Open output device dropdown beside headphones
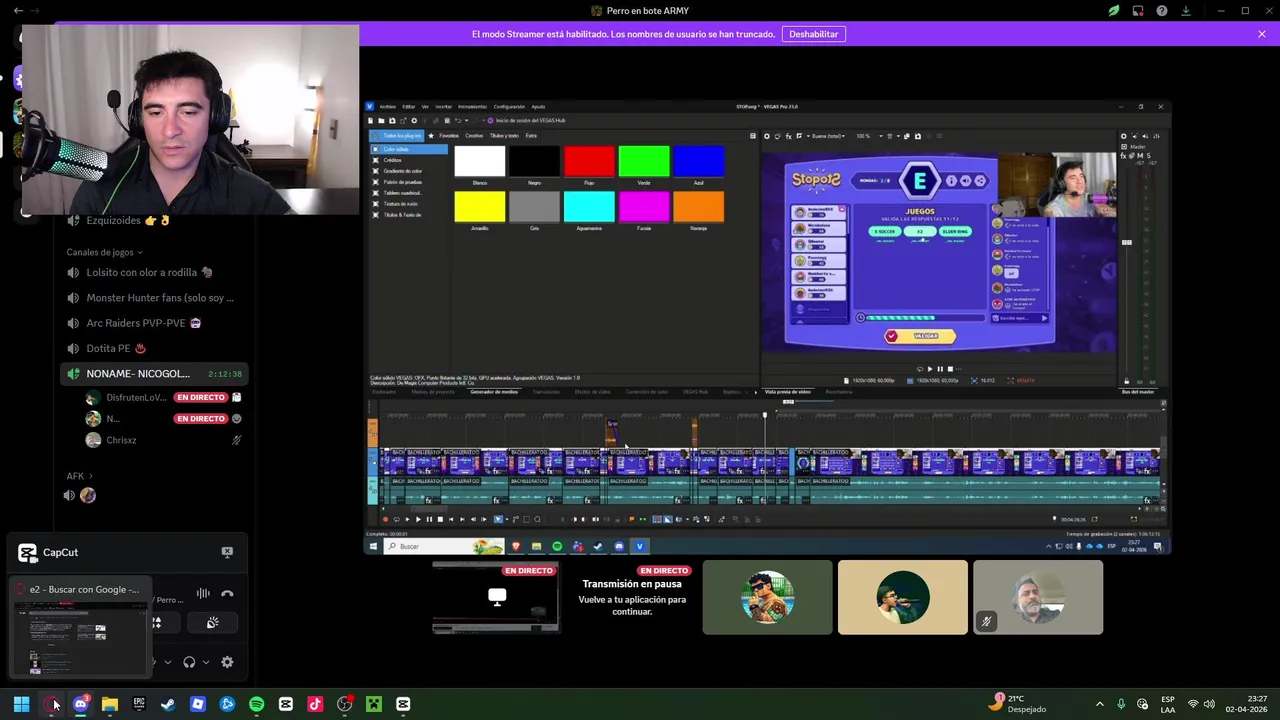Screen dimensions: 1280x720 pos(204,662)
